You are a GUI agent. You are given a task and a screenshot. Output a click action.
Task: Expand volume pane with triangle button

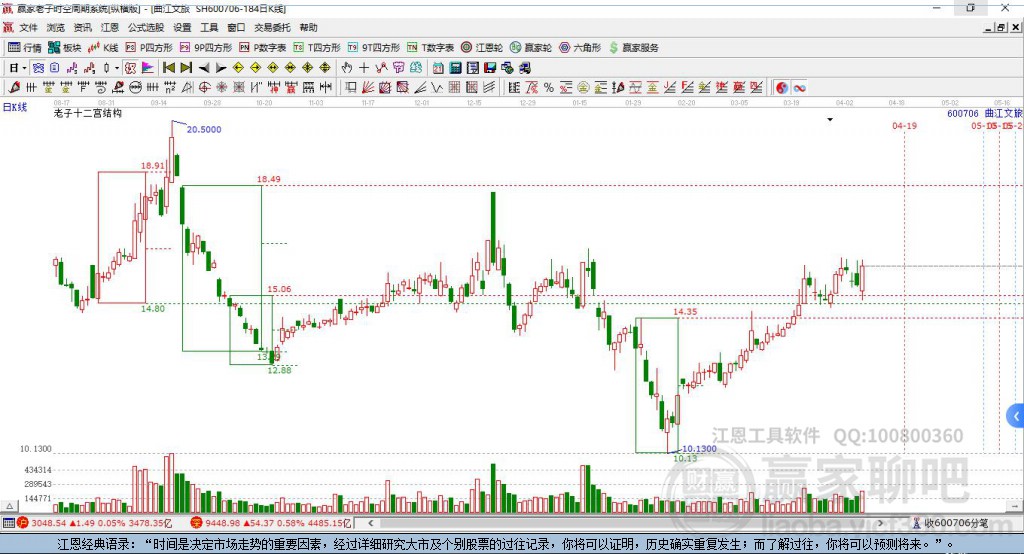click(x=10, y=506)
